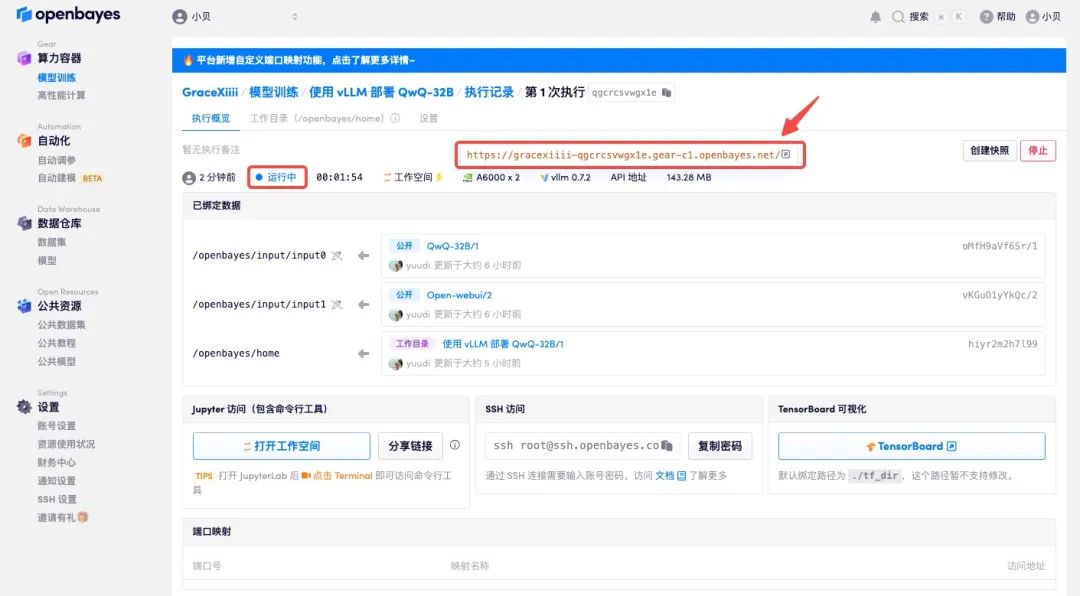Open 公共教程 in the sidebar
Image resolution: width=1080 pixels, height=596 pixels.
pos(56,343)
